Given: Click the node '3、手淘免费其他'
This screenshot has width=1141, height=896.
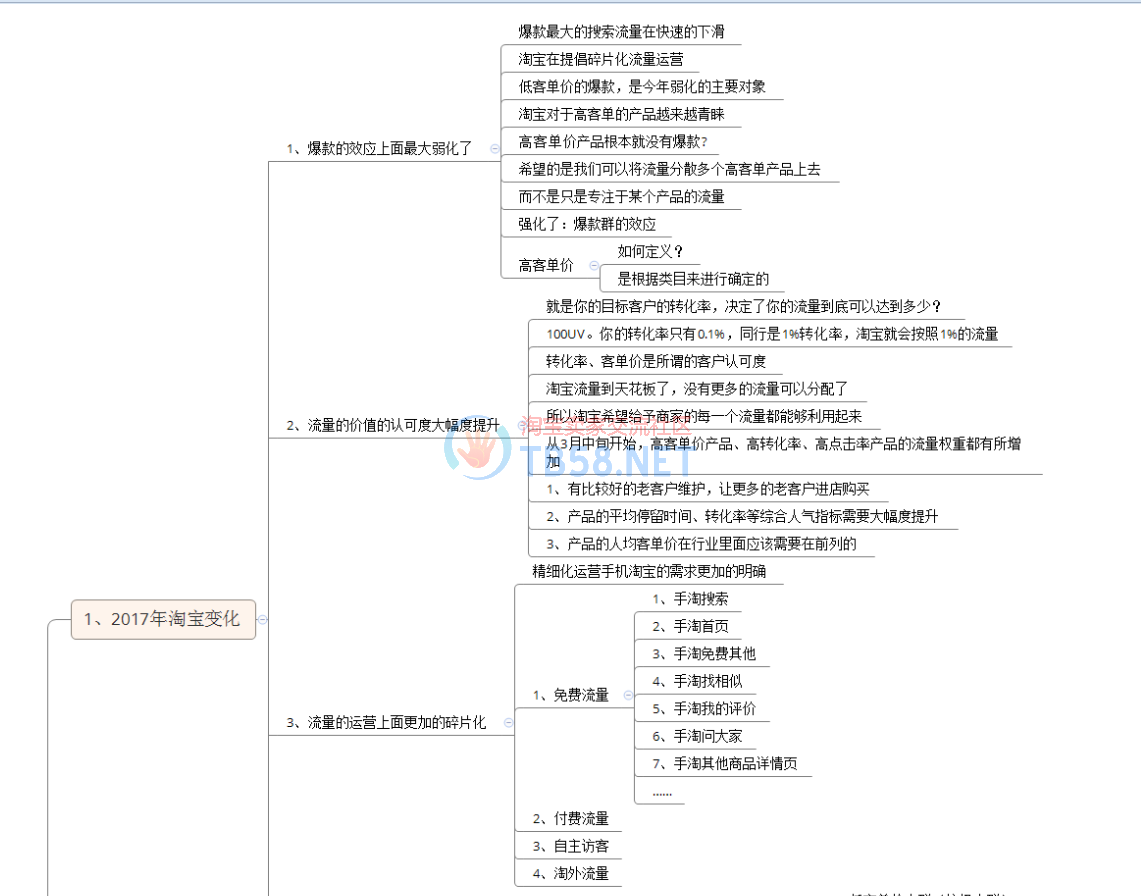Looking at the screenshot, I should coord(704,654).
